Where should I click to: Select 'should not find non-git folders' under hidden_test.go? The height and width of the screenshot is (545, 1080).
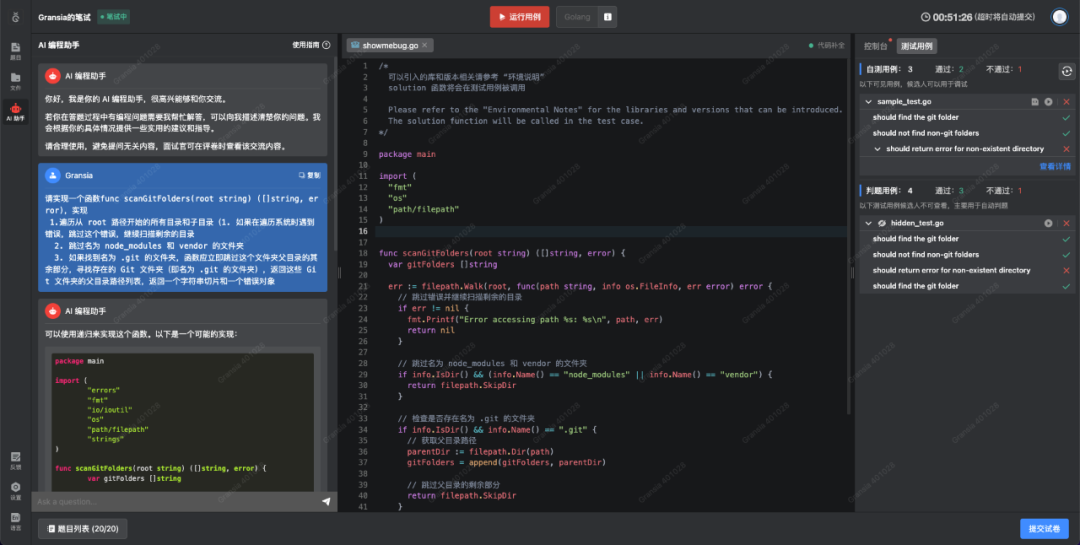tap(925, 254)
